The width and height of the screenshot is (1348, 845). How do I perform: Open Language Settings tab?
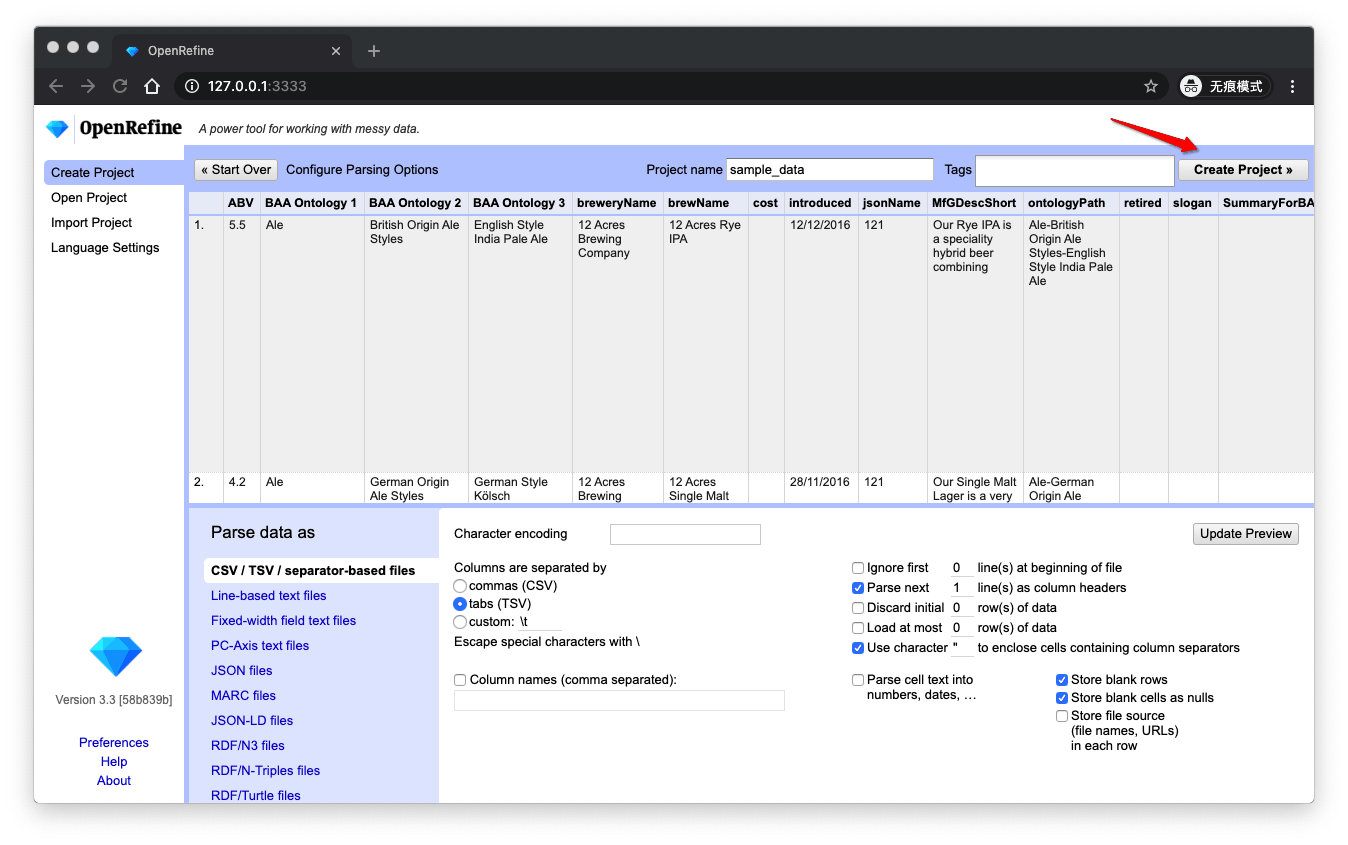tap(105, 248)
